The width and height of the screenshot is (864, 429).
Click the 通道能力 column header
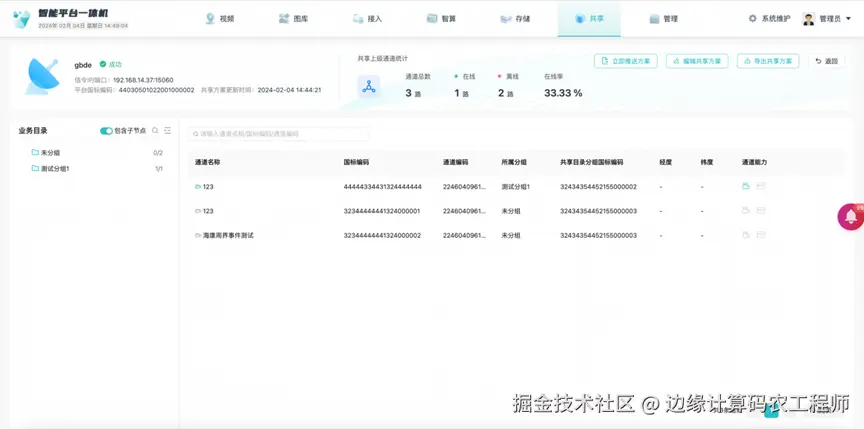click(x=754, y=162)
